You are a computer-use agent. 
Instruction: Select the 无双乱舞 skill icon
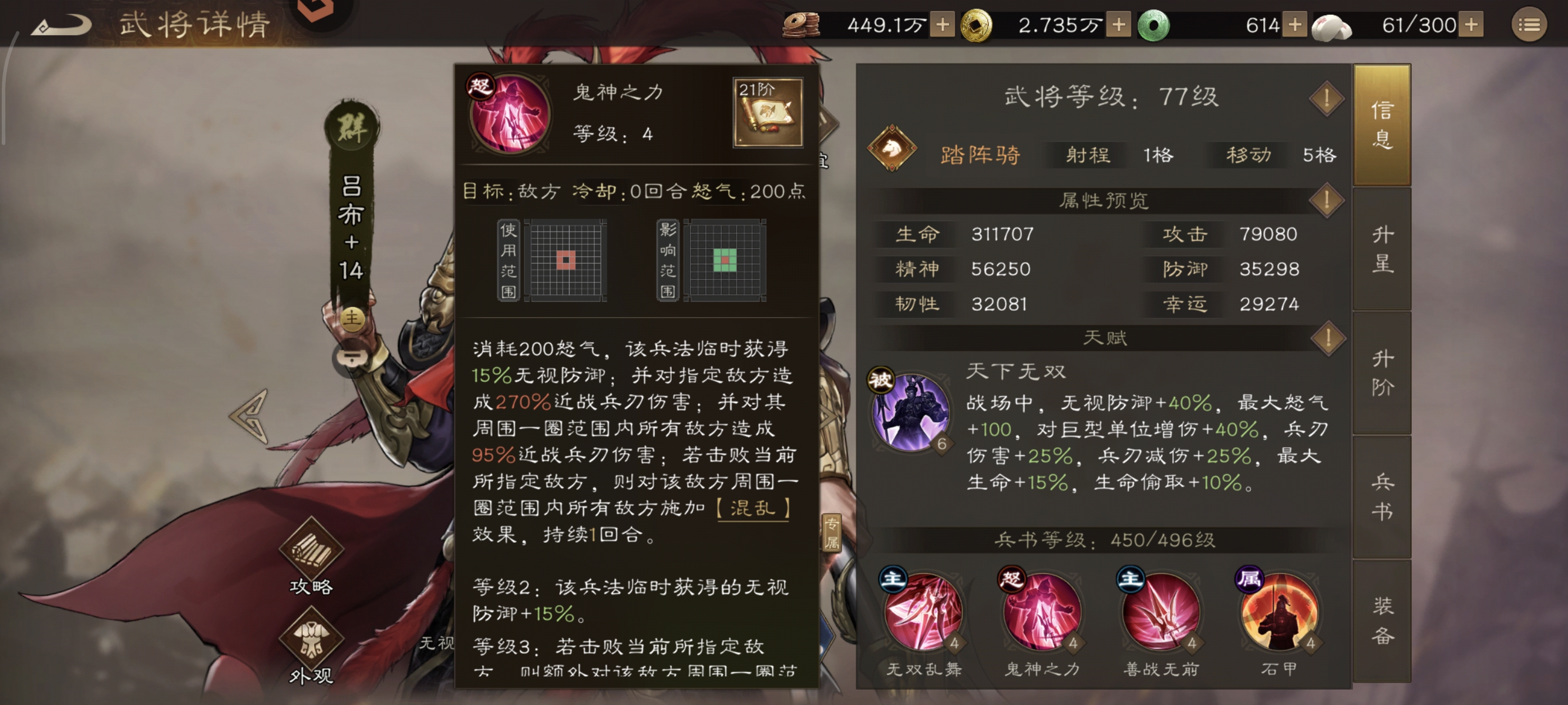coord(923,610)
